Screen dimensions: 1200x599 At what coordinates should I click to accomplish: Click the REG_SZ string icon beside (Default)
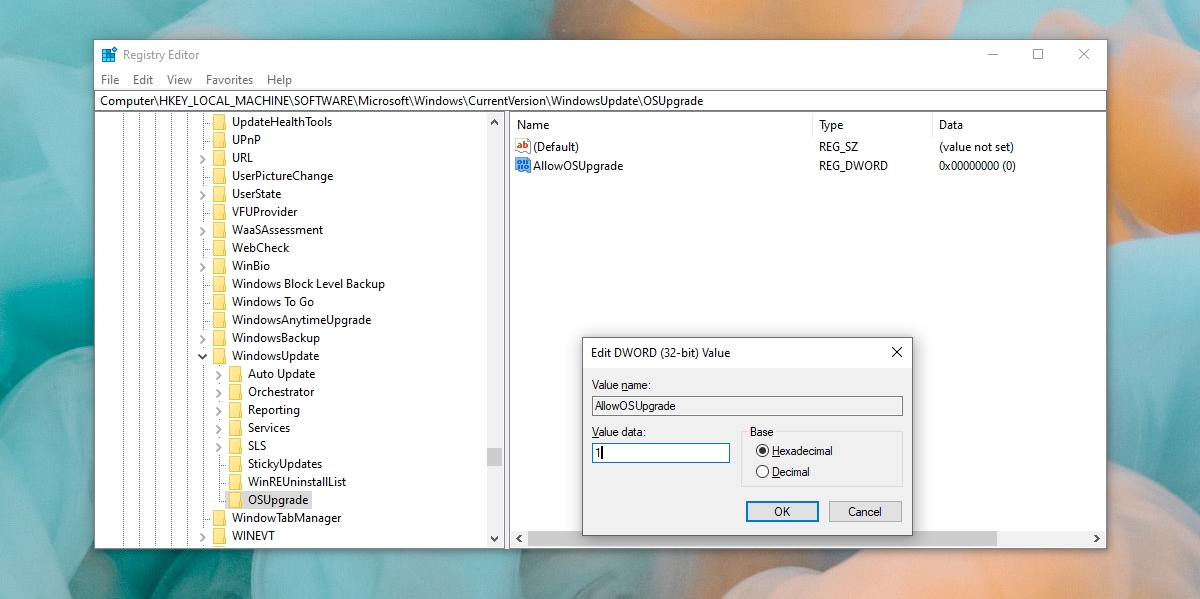[522, 146]
